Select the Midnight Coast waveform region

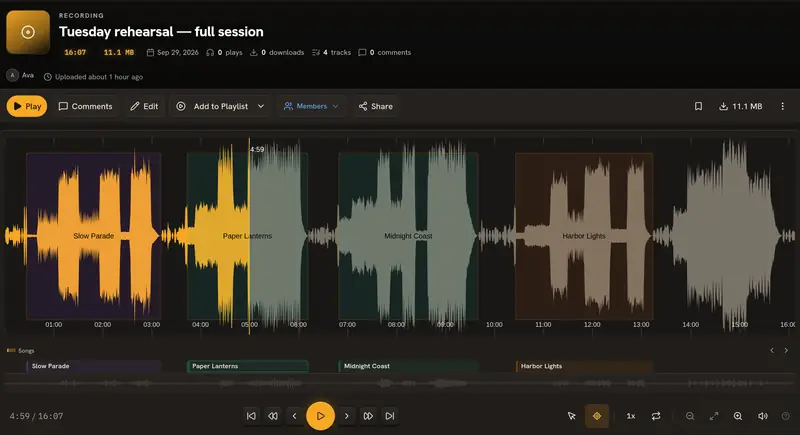(x=408, y=236)
